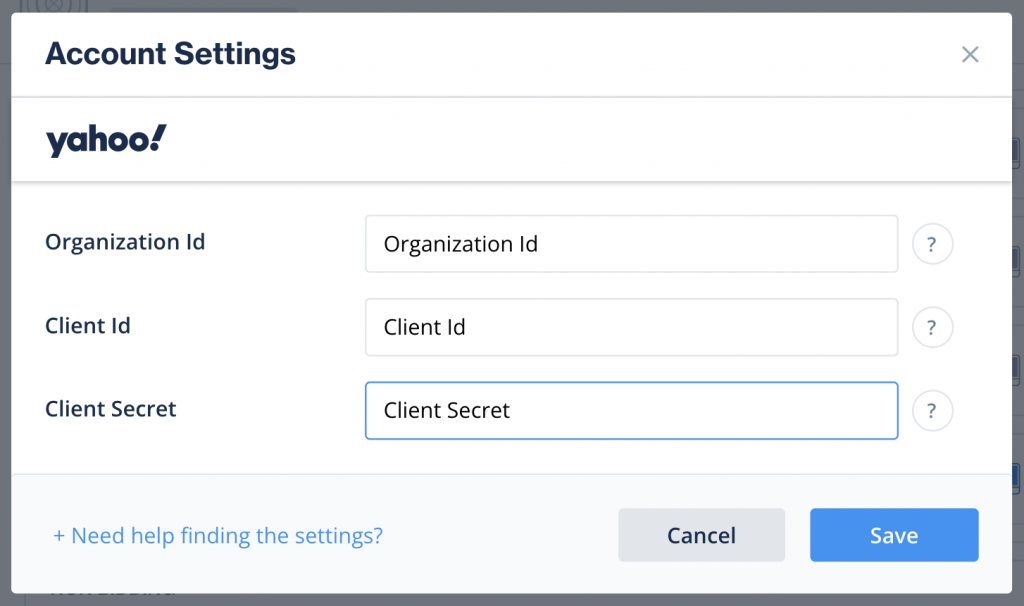Focus the Client Secret input field
This screenshot has height=606, width=1024.
tap(630, 410)
